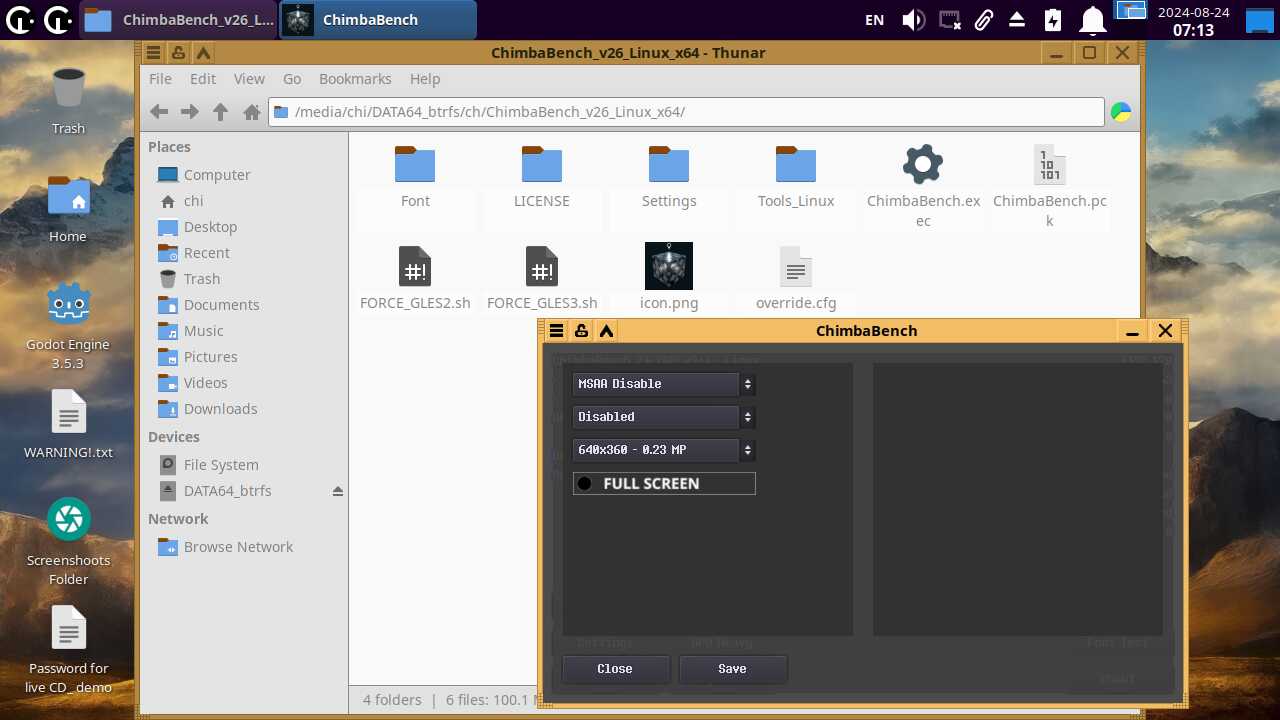Open the File menu in Thunar
Image resolution: width=1280 pixels, height=720 pixels.
click(160, 79)
